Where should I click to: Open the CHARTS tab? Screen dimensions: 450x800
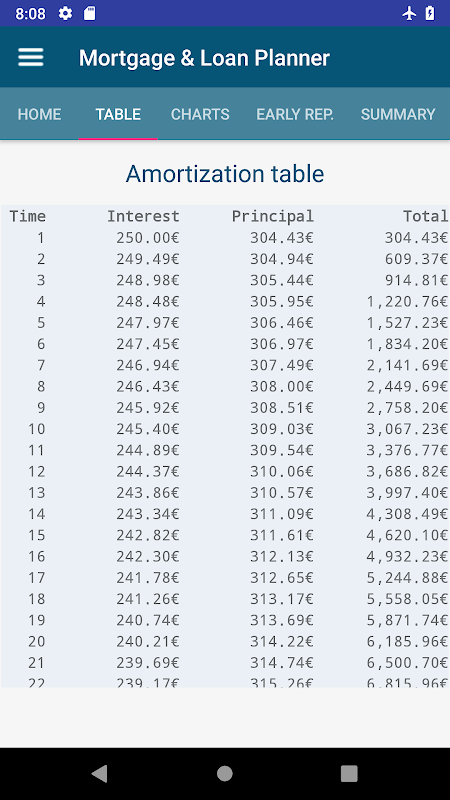coord(200,114)
